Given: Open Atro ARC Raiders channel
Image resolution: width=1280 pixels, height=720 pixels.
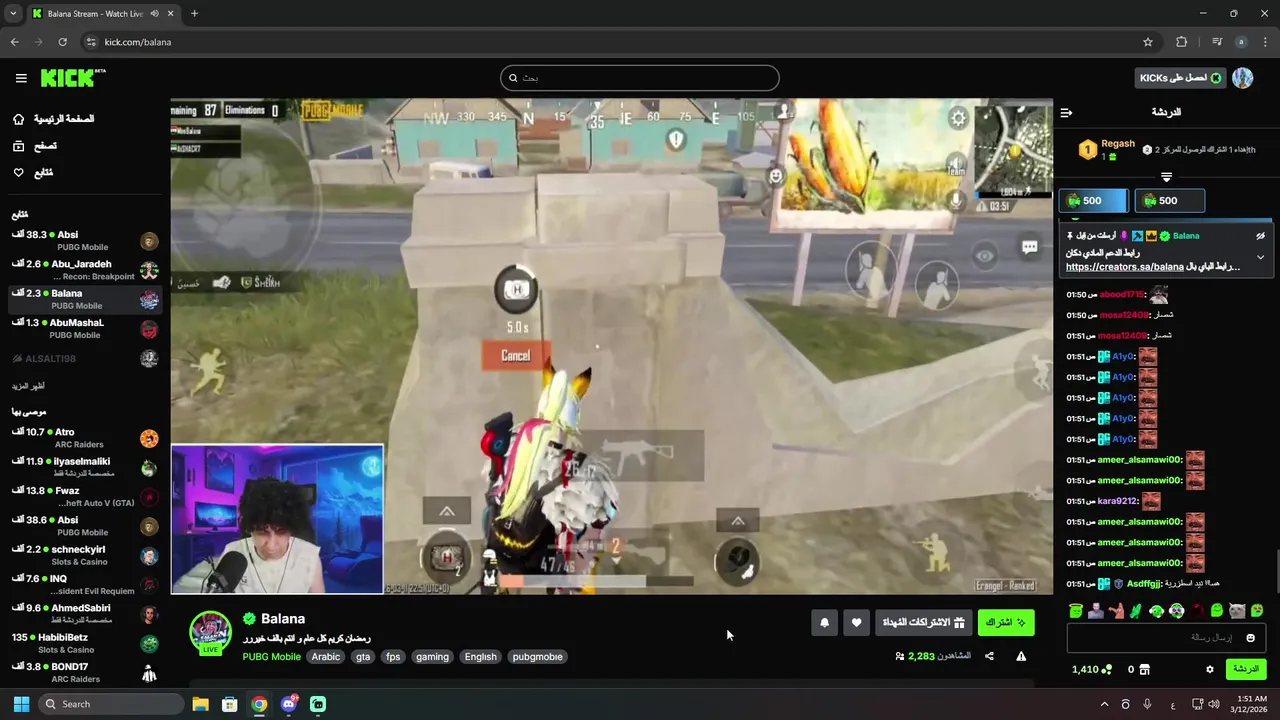Looking at the screenshot, I should [x=84, y=438].
